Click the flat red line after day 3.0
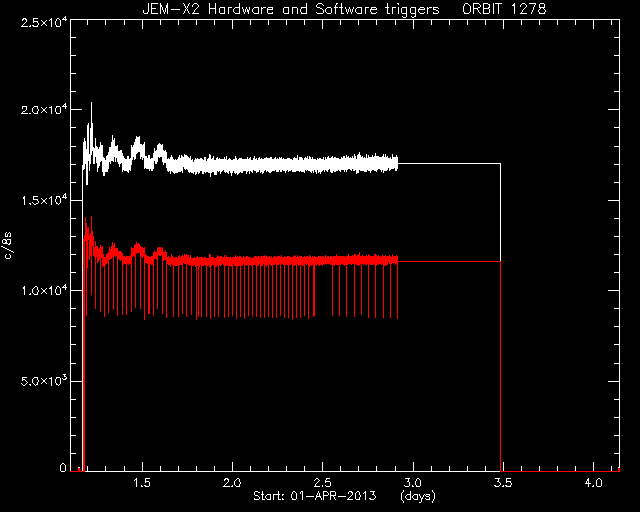This screenshot has width=640, height=512. tap(449, 261)
